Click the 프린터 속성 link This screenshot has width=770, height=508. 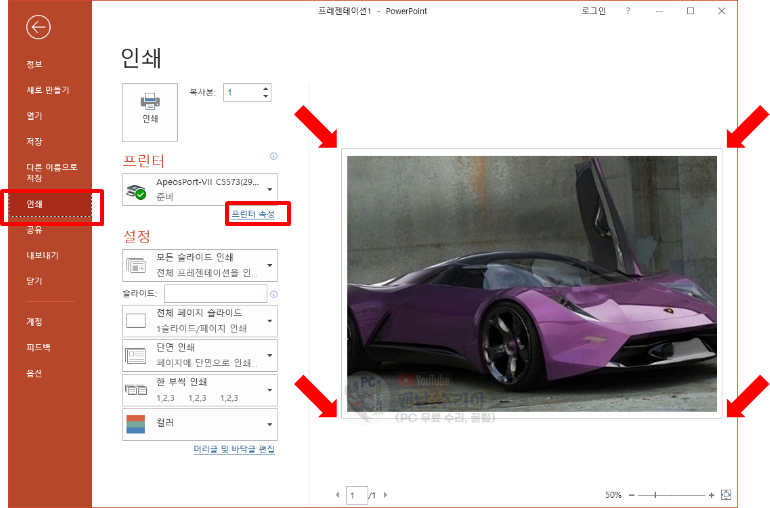coord(253,214)
